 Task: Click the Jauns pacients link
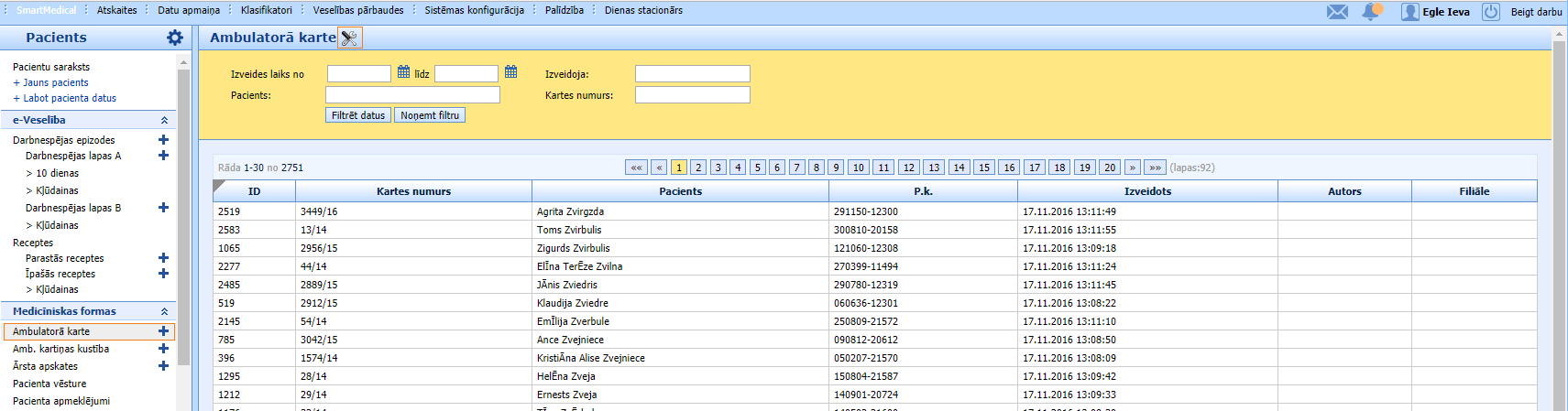click(x=55, y=82)
